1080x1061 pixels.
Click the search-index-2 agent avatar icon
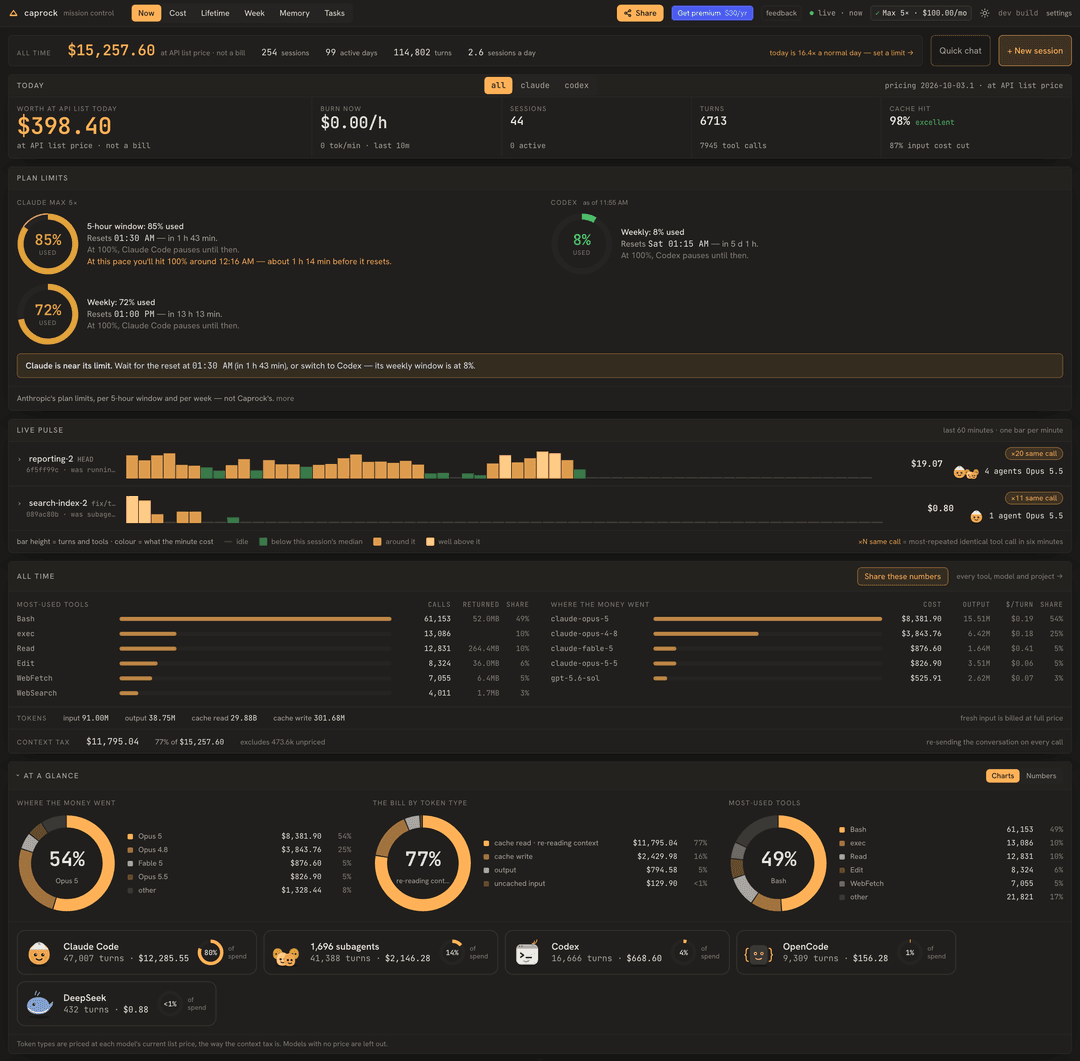point(976,516)
